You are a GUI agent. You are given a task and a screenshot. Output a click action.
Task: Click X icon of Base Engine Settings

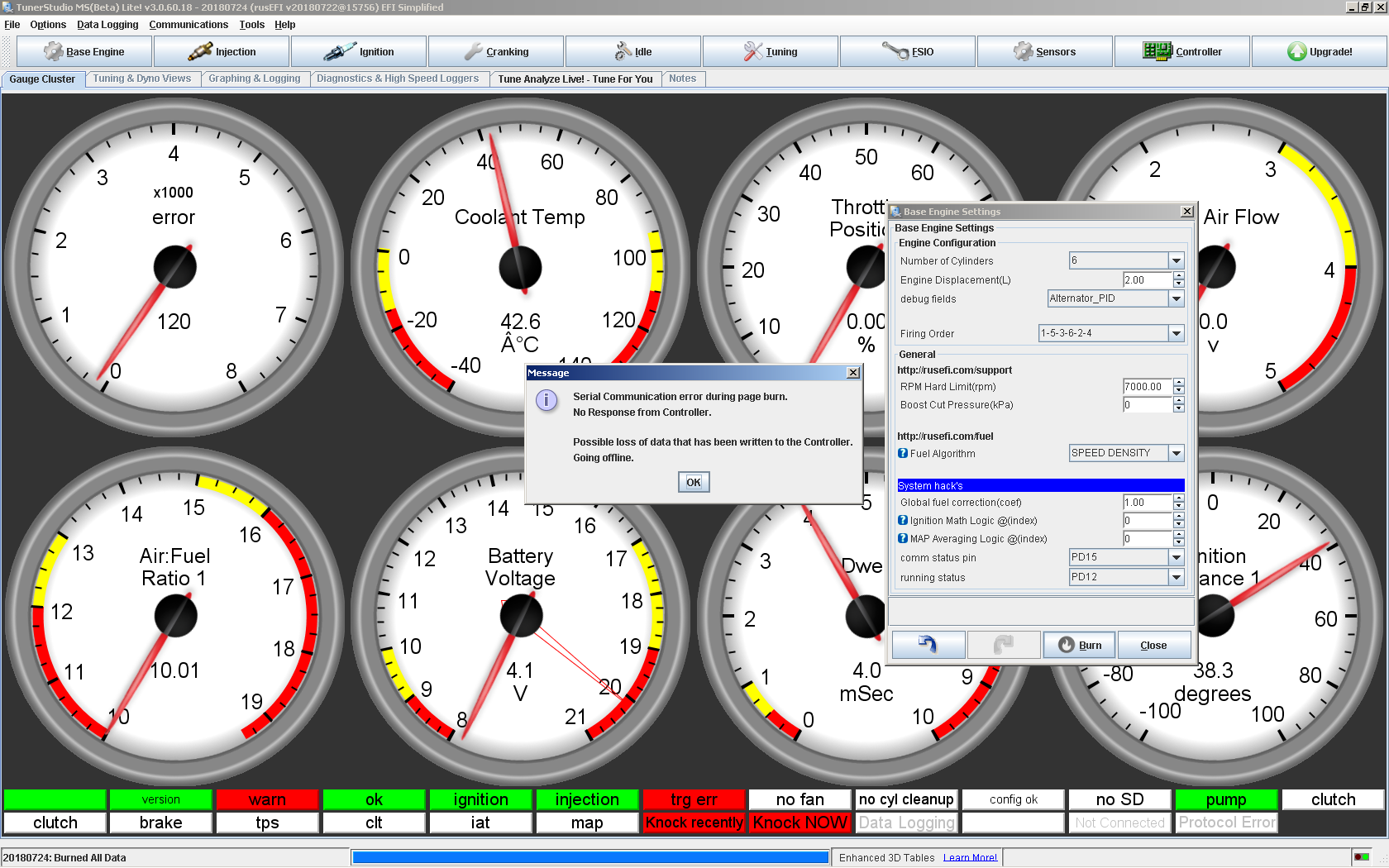[x=1187, y=212]
